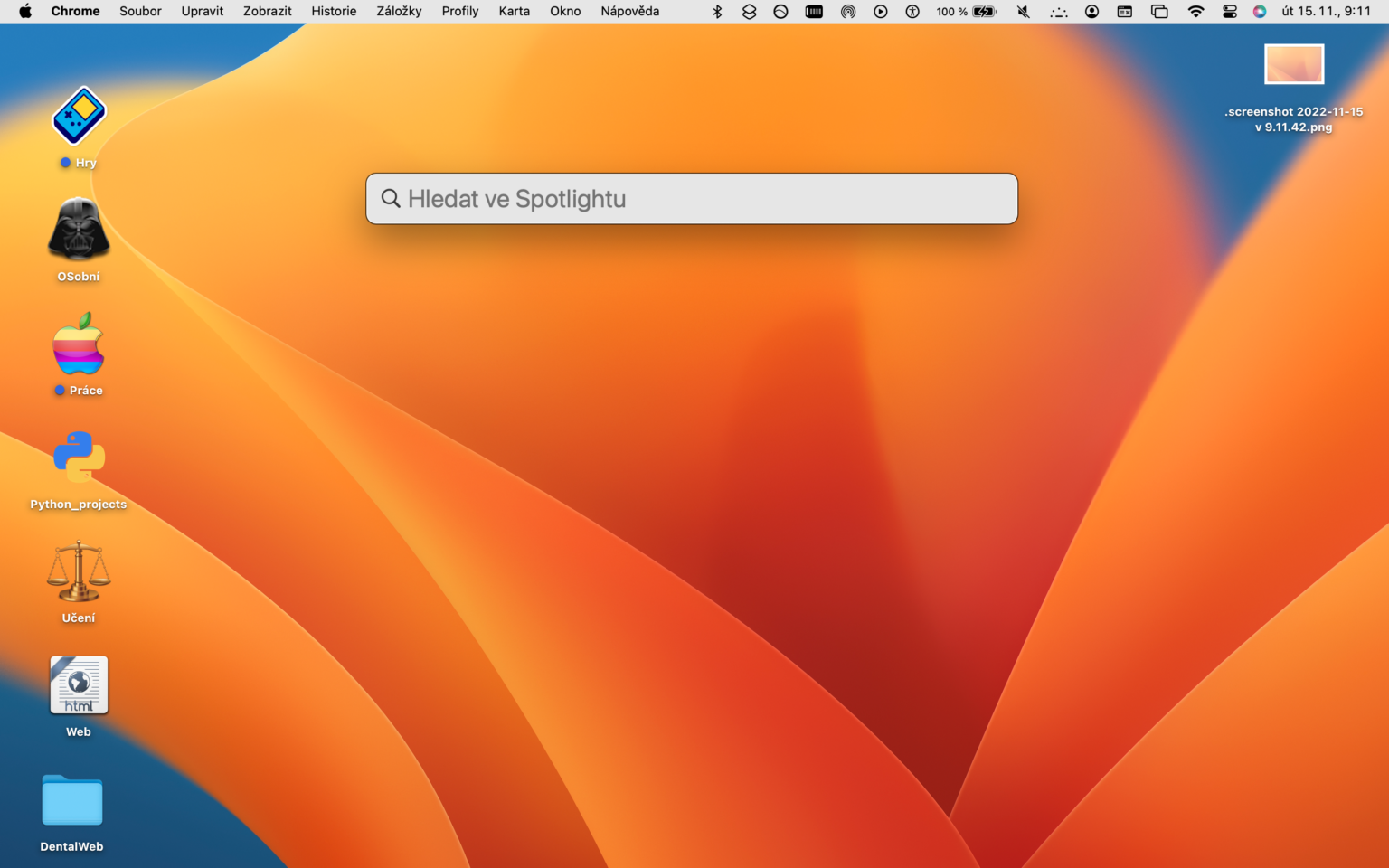The width and height of the screenshot is (1389, 868).
Task: Select the Python_projects desktop folder
Action: tap(79, 458)
